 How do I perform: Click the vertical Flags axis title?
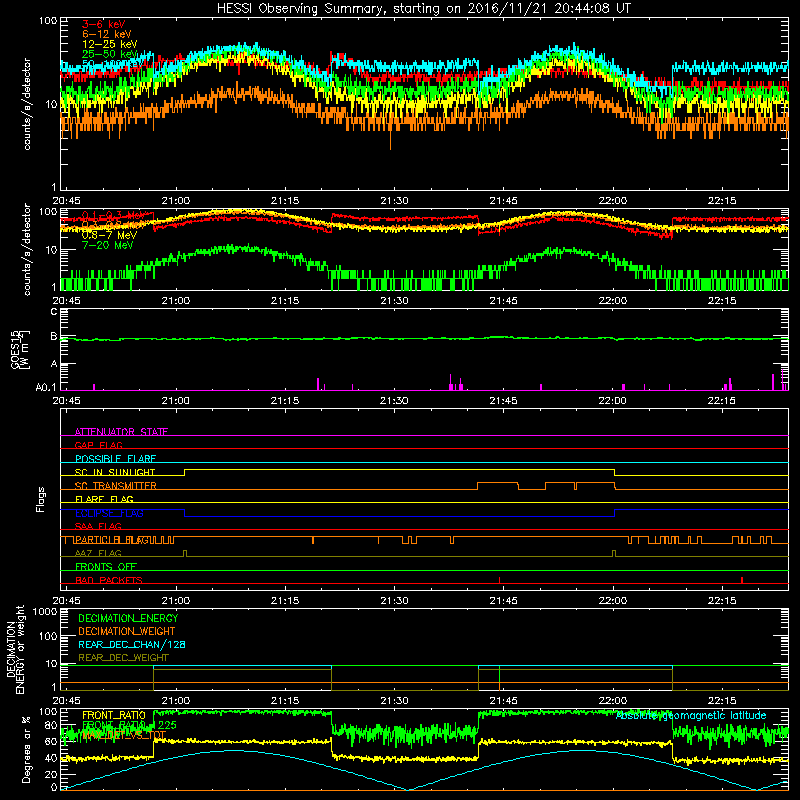41,499
